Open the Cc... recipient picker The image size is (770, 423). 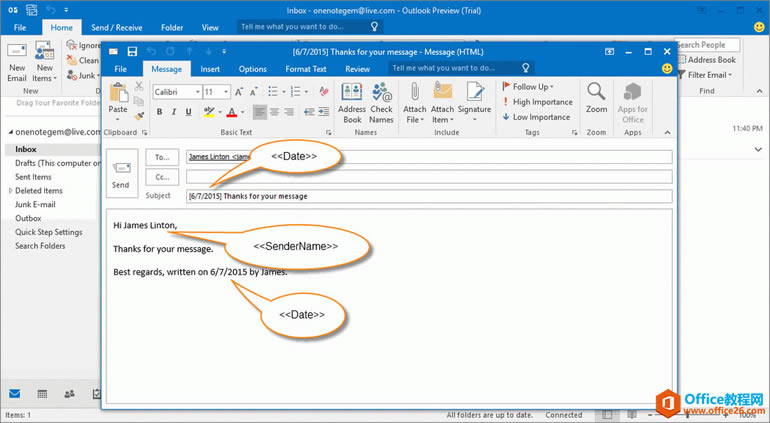[x=162, y=177]
